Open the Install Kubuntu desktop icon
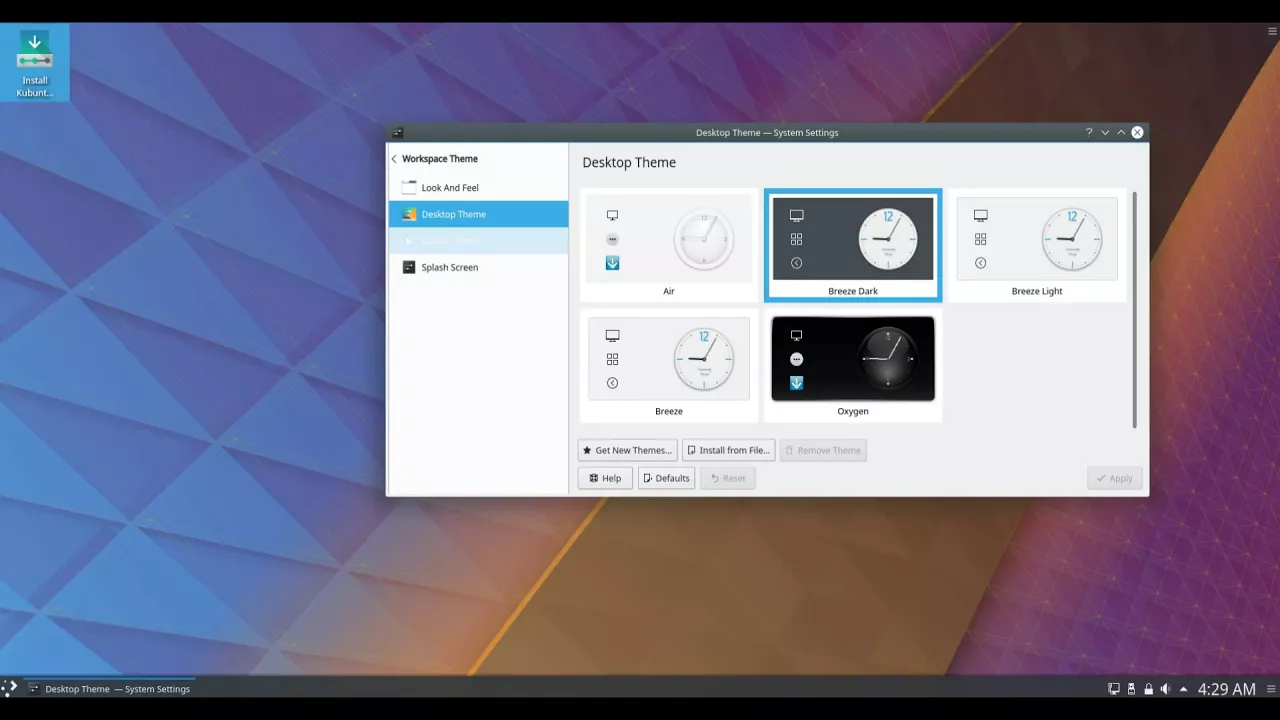Viewport: 1280px width, 720px height. [x=35, y=64]
